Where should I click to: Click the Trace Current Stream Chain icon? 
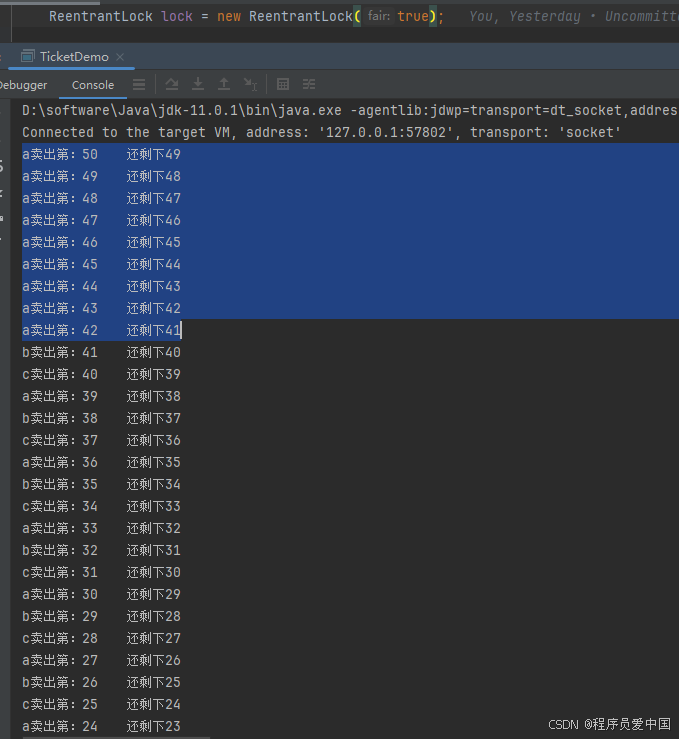point(309,84)
